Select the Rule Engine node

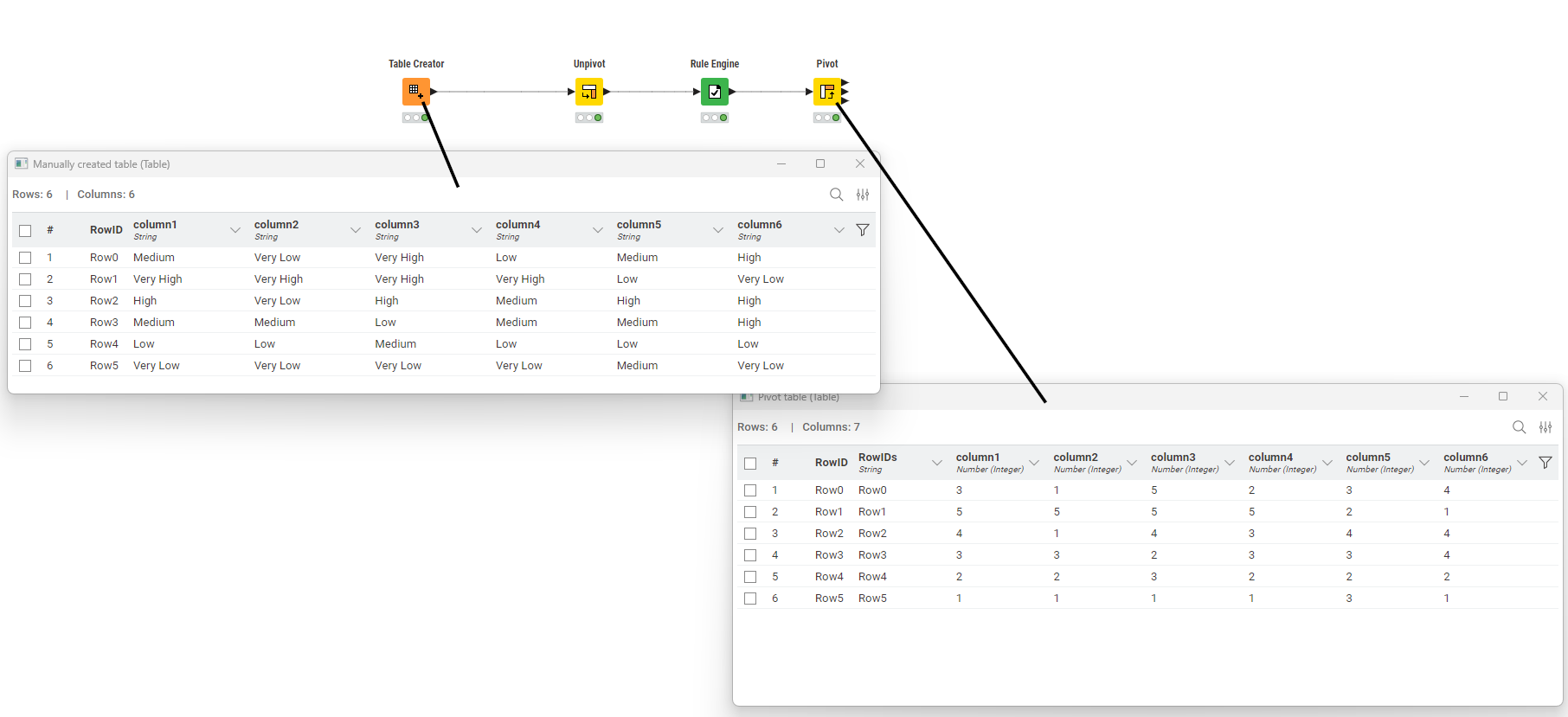[x=715, y=92]
